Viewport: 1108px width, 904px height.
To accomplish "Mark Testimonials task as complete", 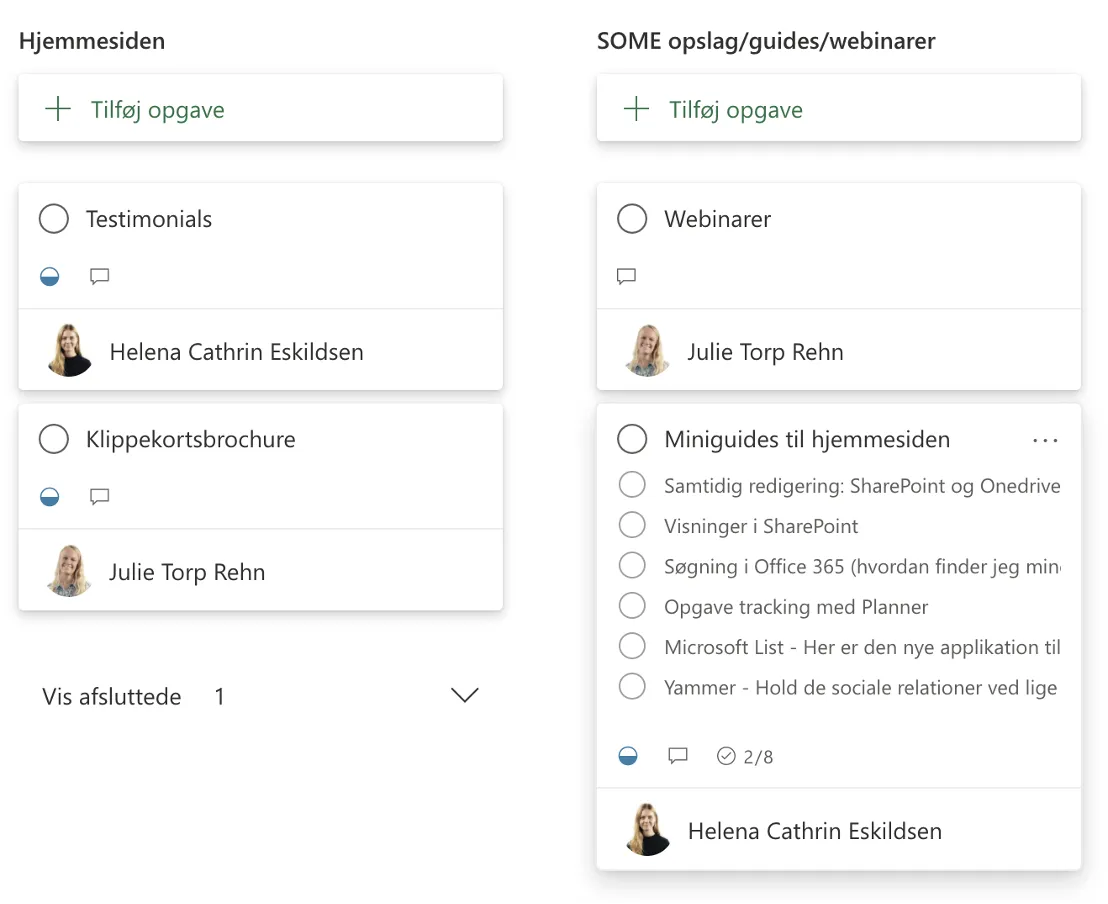I will click(54, 219).
